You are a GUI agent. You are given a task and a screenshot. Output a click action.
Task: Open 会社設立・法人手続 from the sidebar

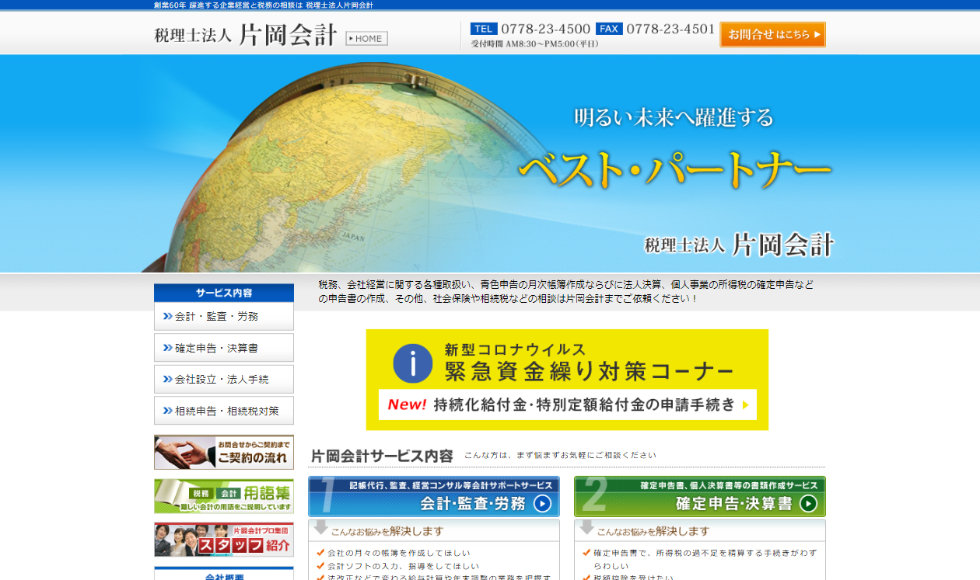(224, 380)
